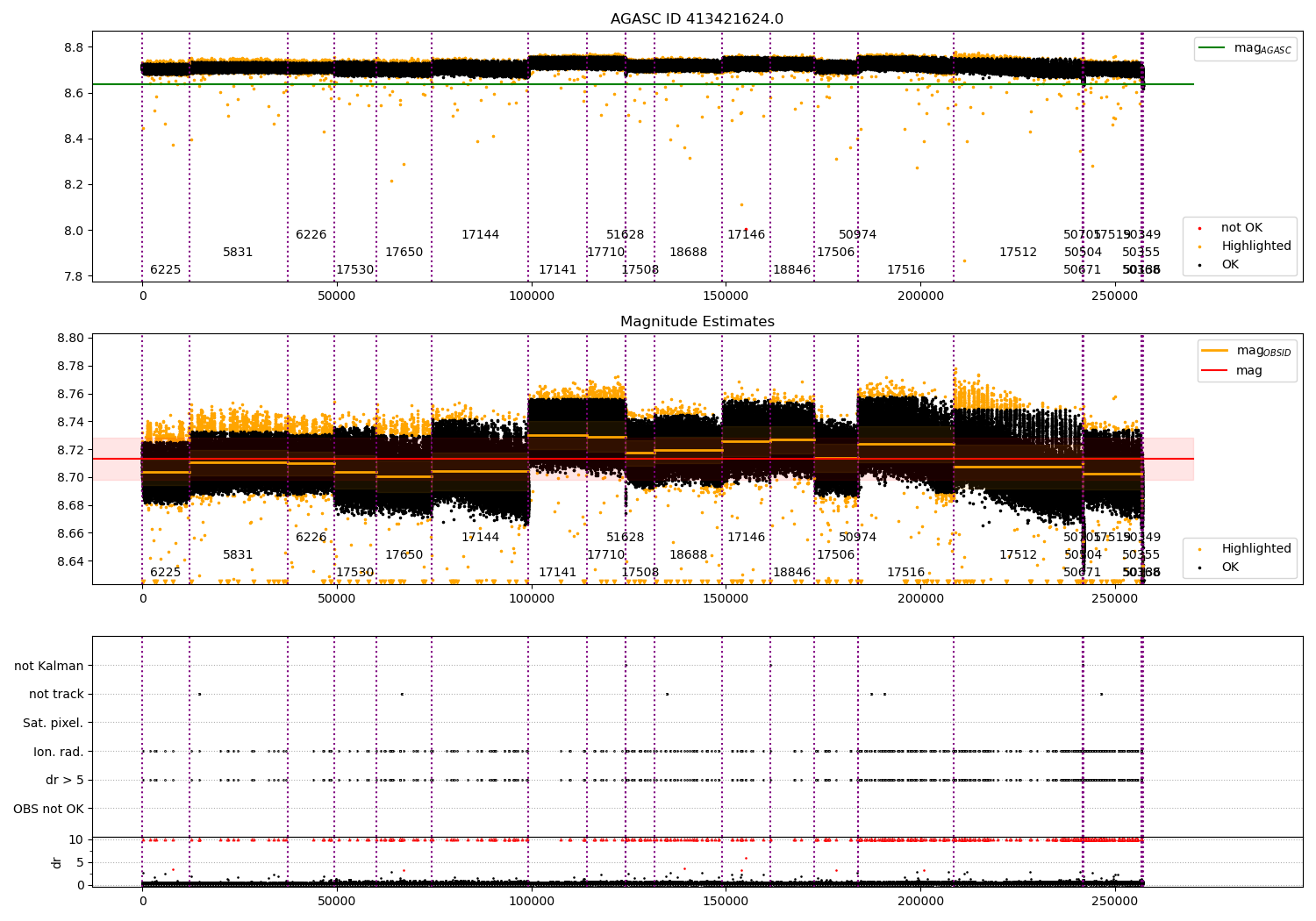The image size is (1316, 921).
Task: Click the 150000 x-tick under top plot
Action: [x=726, y=296]
